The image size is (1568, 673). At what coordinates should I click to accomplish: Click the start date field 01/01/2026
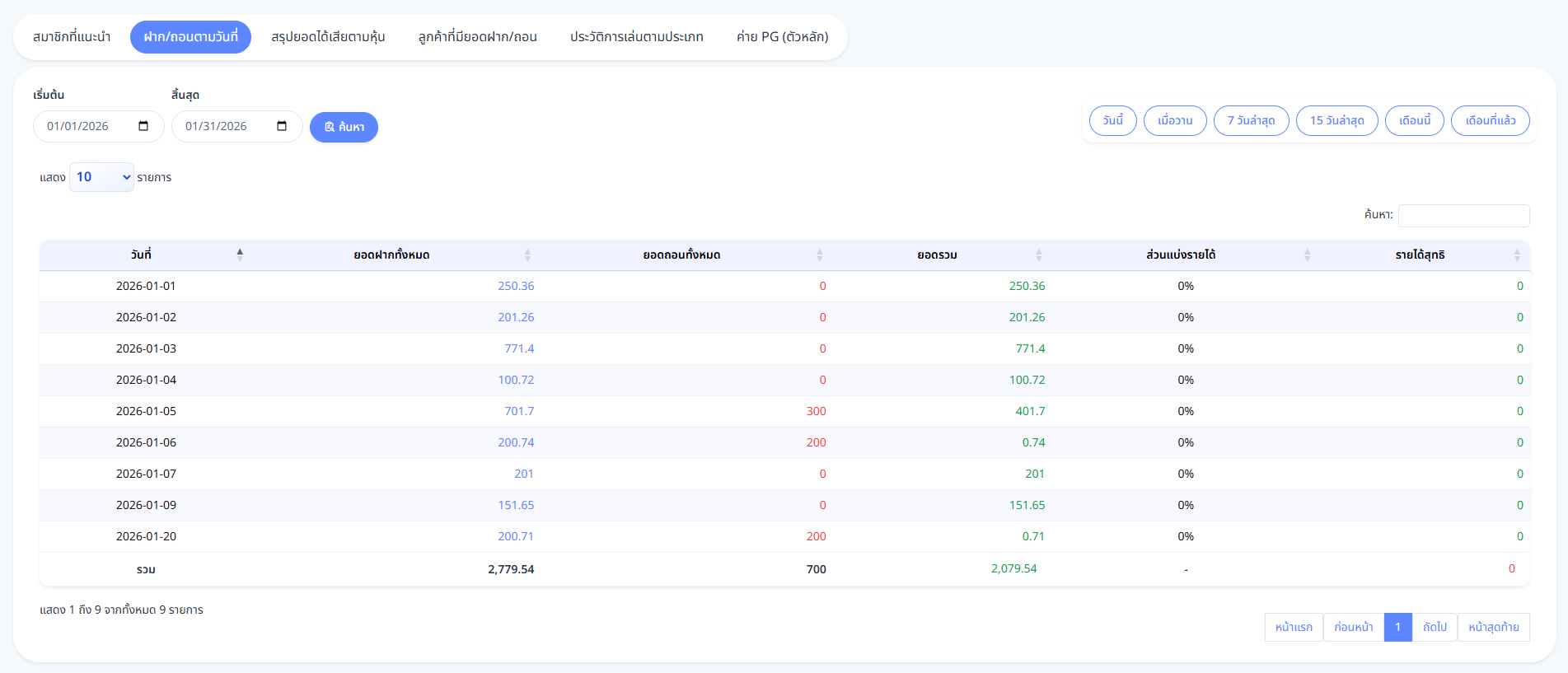(x=78, y=126)
